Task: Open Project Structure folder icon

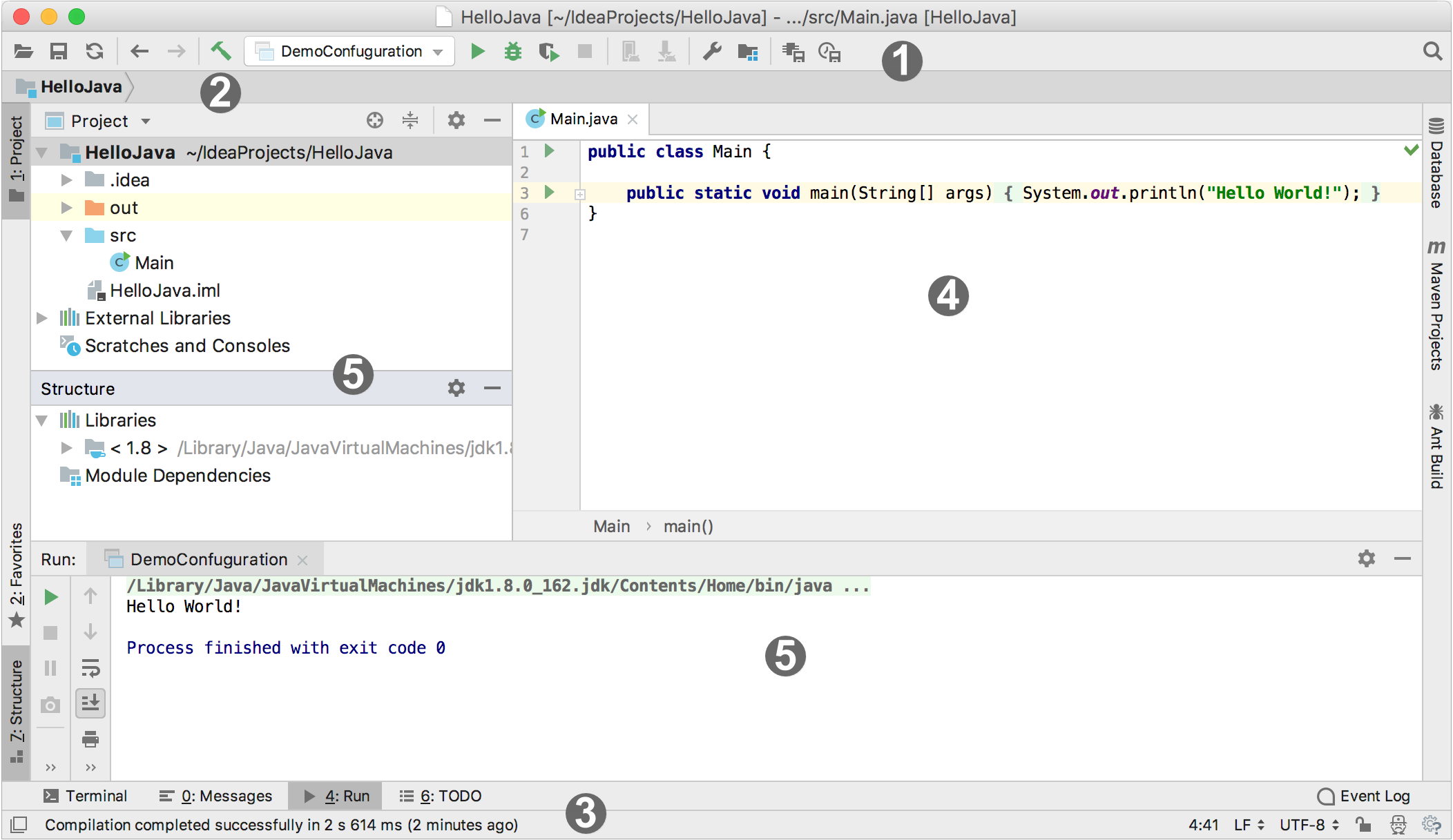Action: (748, 52)
